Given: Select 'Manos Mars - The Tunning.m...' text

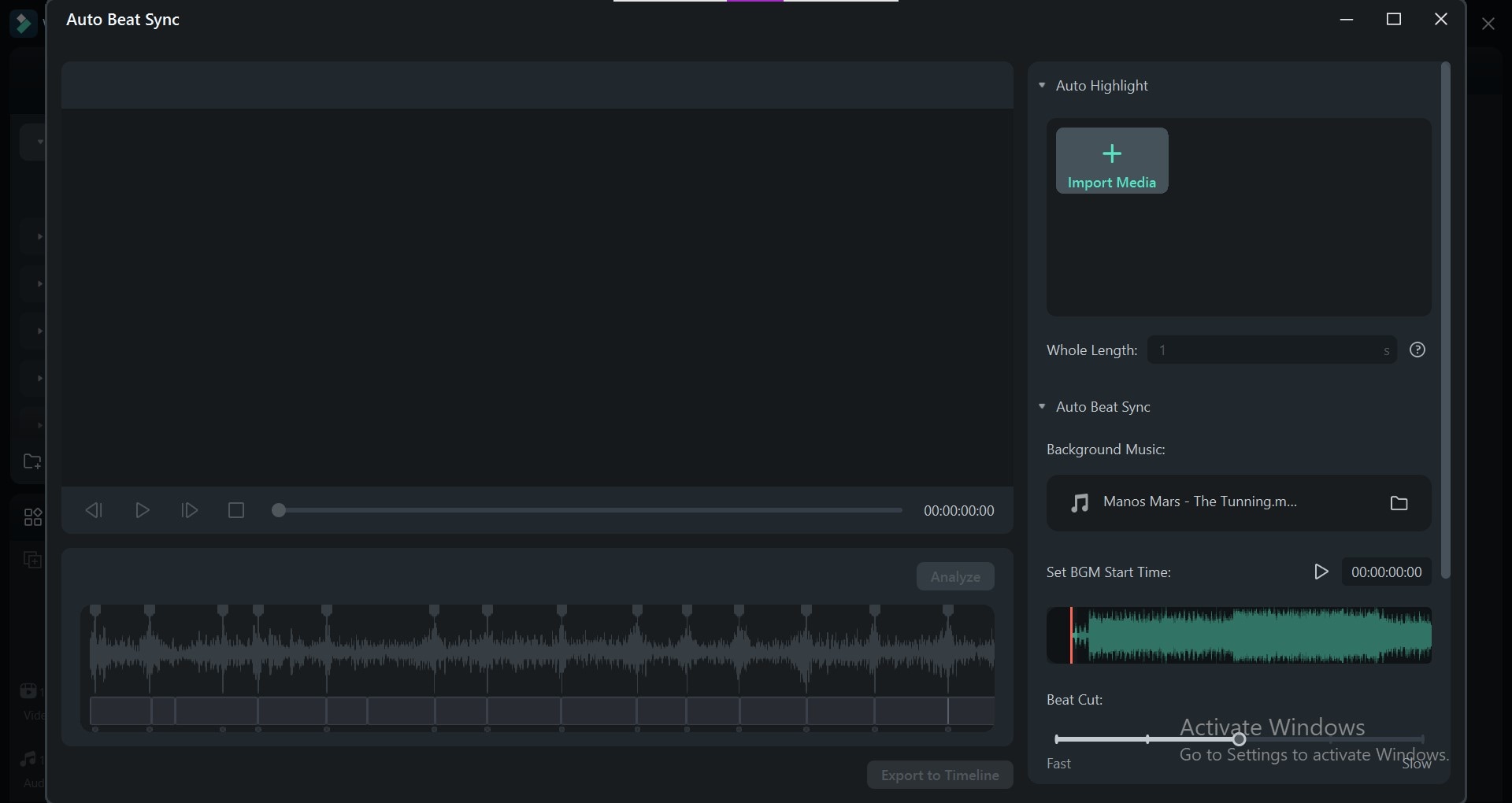Looking at the screenshot, I should pyautogui.click(x=1200, y=501).
